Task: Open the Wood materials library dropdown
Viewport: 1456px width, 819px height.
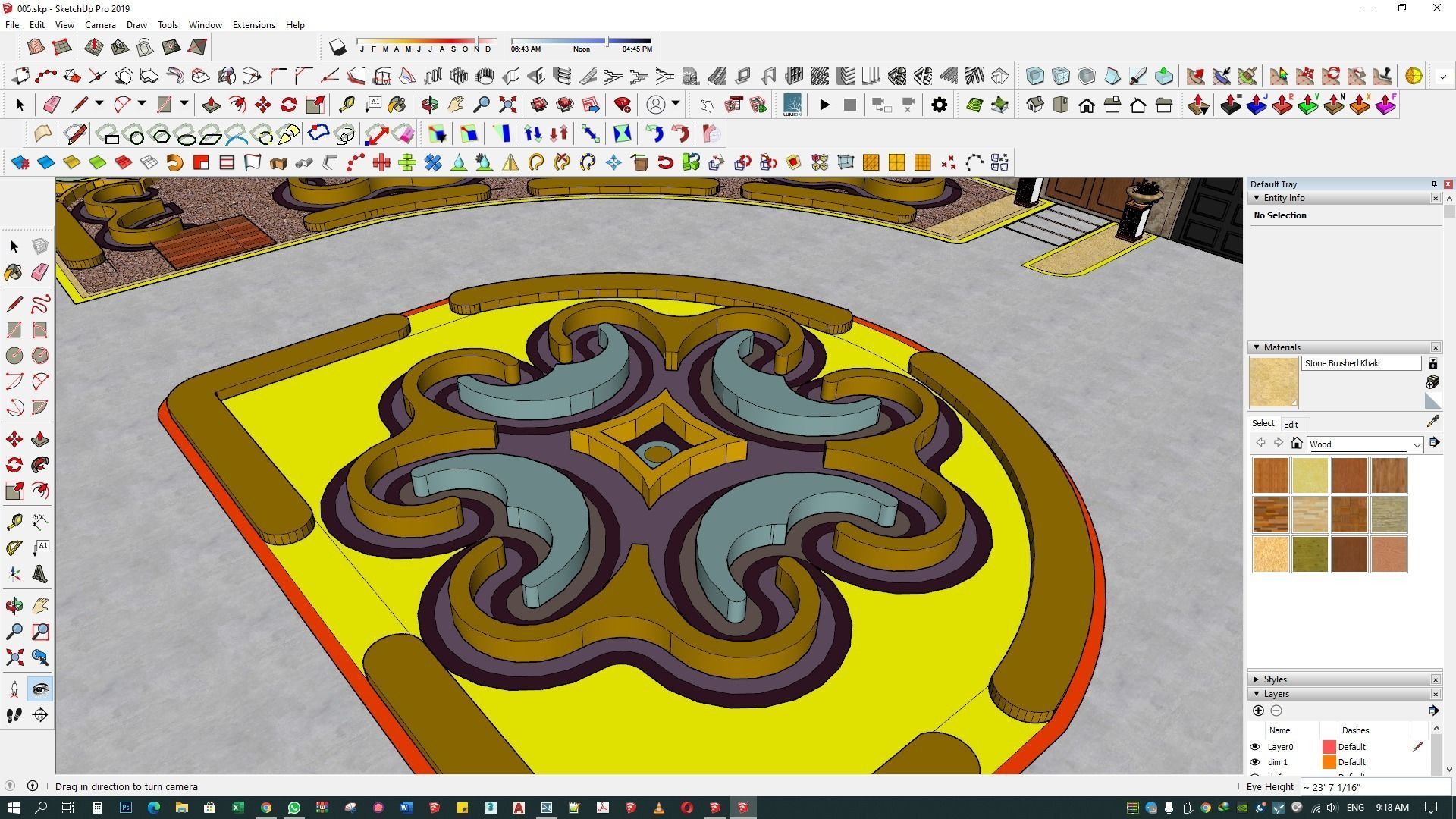Action: point(1416,445)
